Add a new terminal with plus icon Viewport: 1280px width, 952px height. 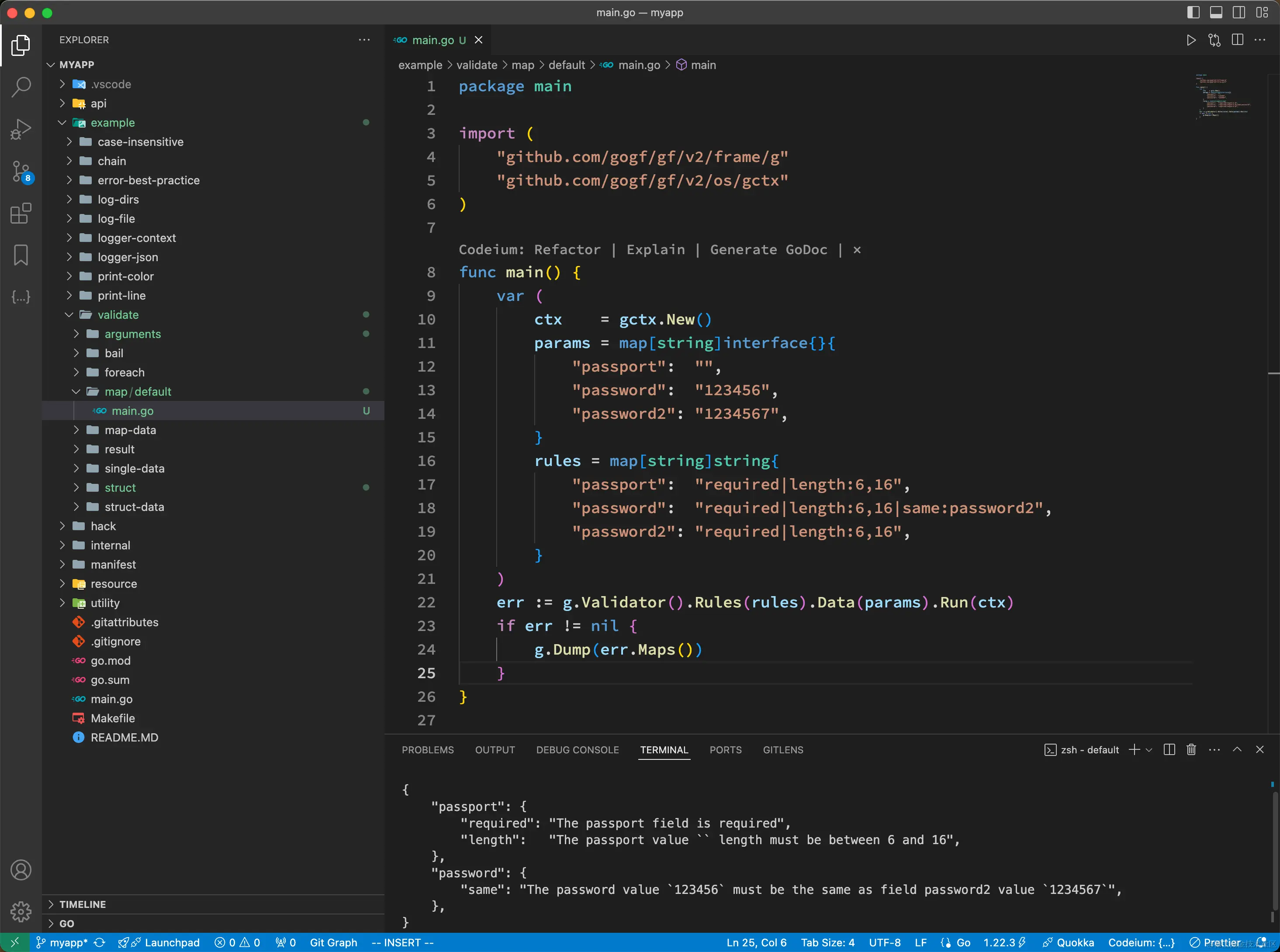point(1134,749)
